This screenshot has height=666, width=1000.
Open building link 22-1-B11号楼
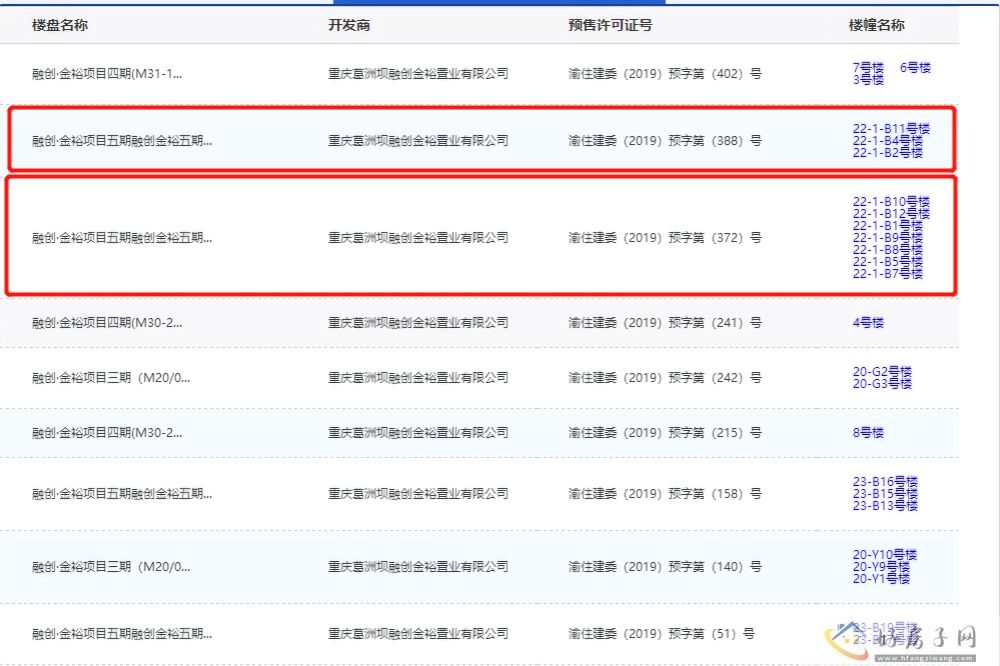click(x=891, y=129)
